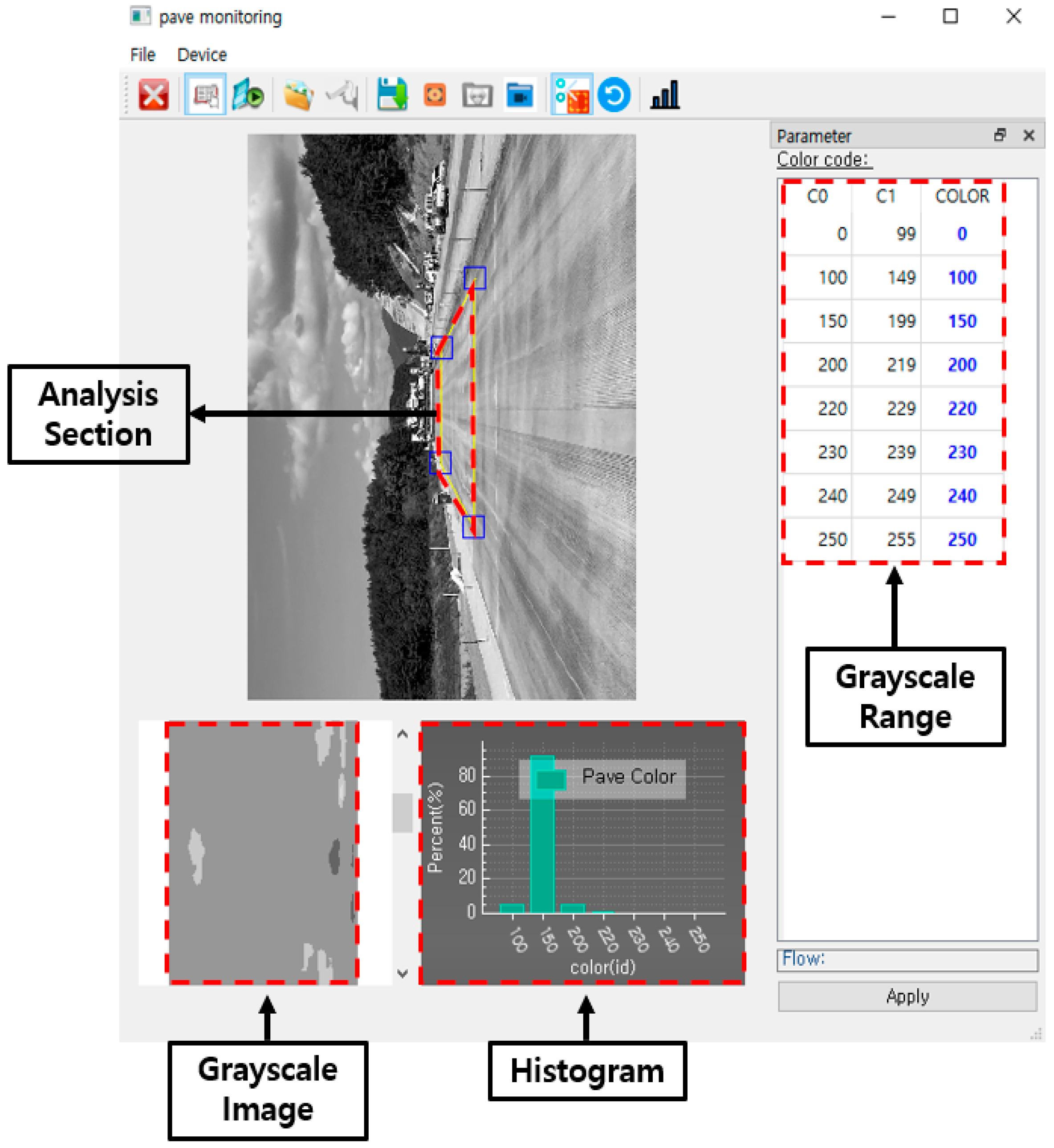Open the Device menu

(x=202, y=55)
